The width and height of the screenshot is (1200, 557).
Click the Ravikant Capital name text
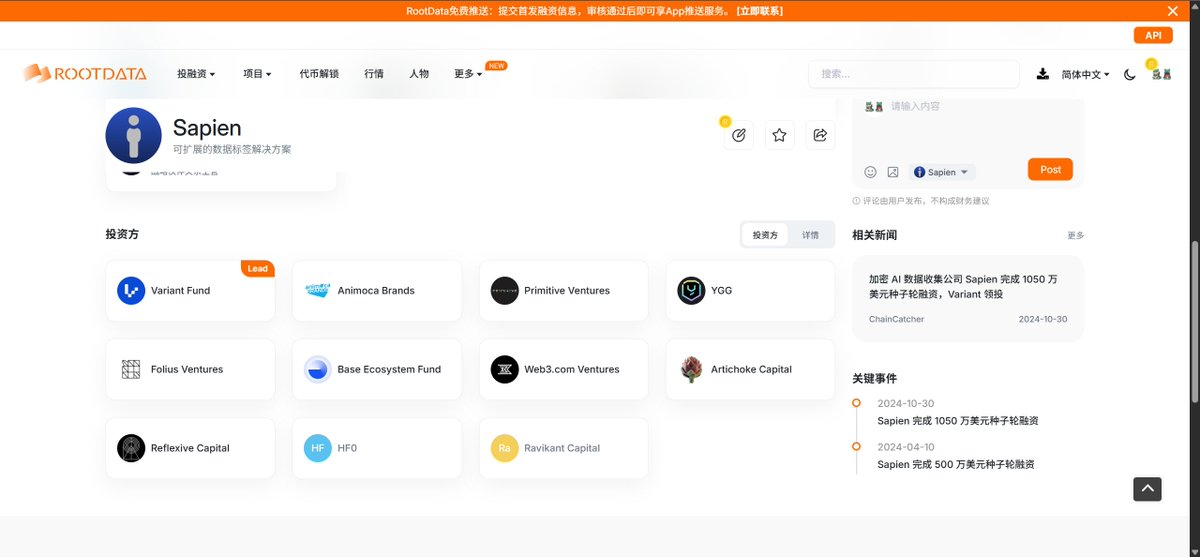point(562,448)
